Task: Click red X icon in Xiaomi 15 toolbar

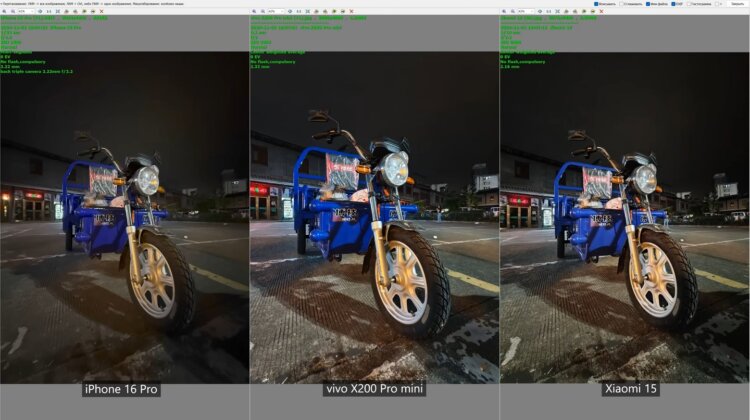Action: pos(602,11)
